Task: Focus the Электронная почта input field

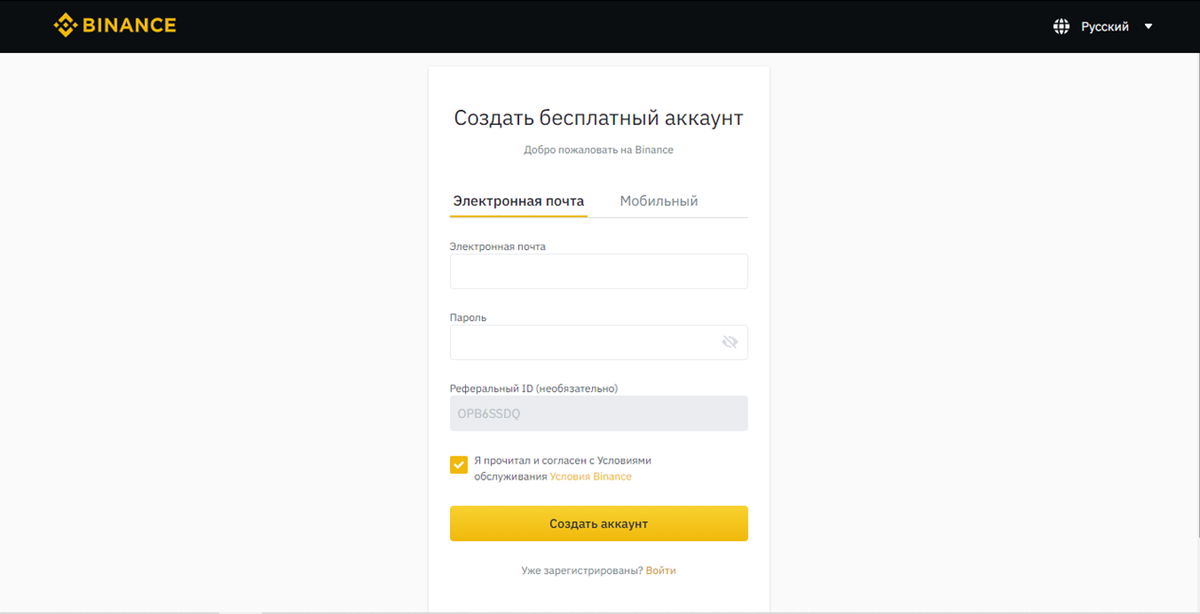Action: (x=599, y=271)
